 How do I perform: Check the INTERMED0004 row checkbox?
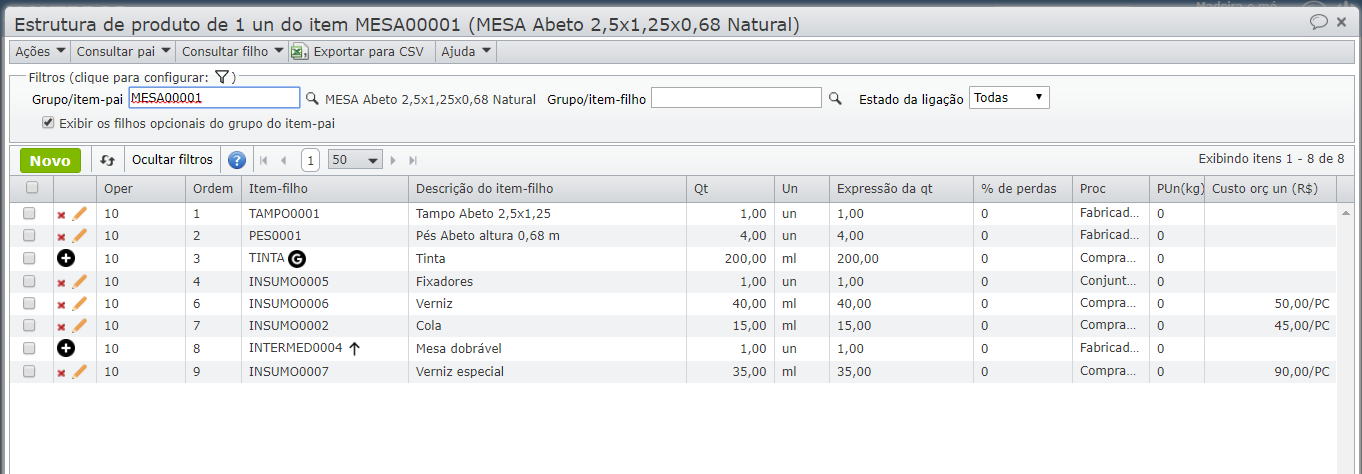coord(29,348)
